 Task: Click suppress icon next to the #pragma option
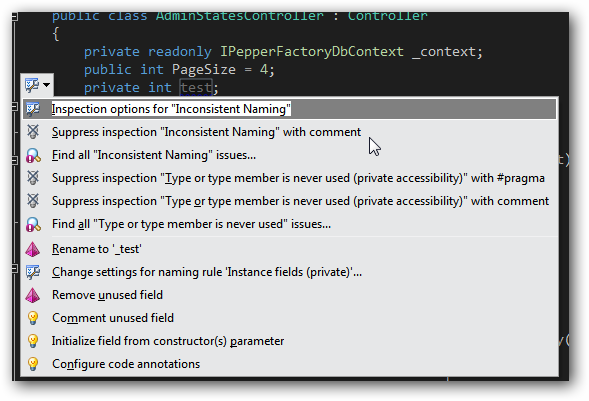(33, 178)
